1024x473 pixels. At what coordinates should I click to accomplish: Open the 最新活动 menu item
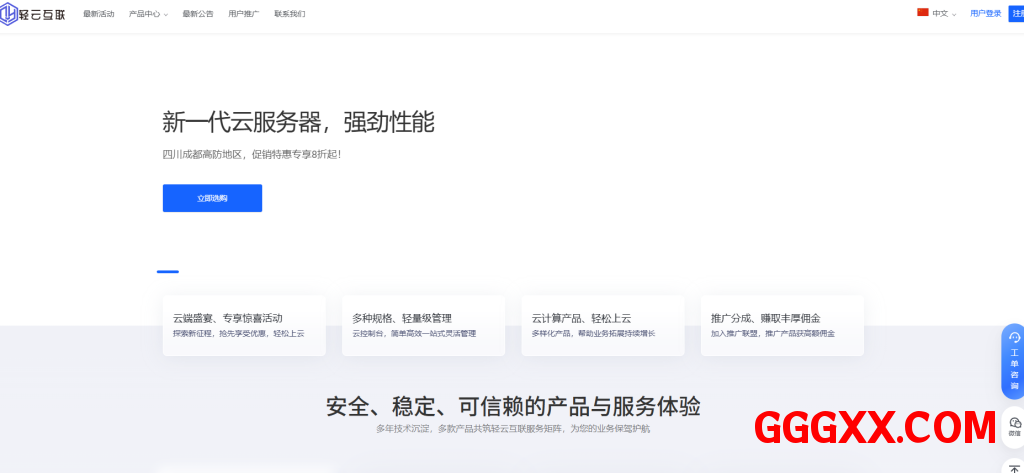click(98, 14)
